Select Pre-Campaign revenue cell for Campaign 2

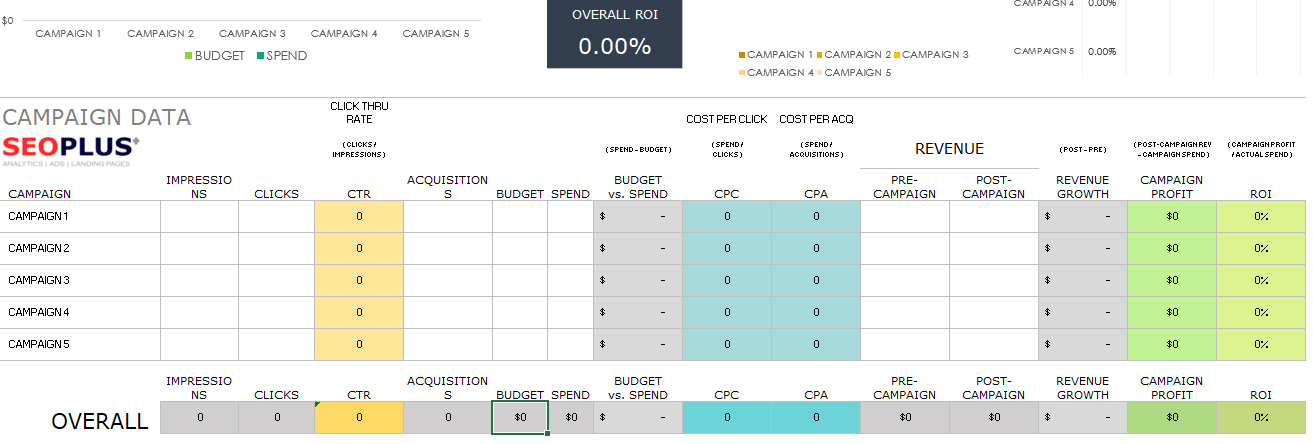904,248
